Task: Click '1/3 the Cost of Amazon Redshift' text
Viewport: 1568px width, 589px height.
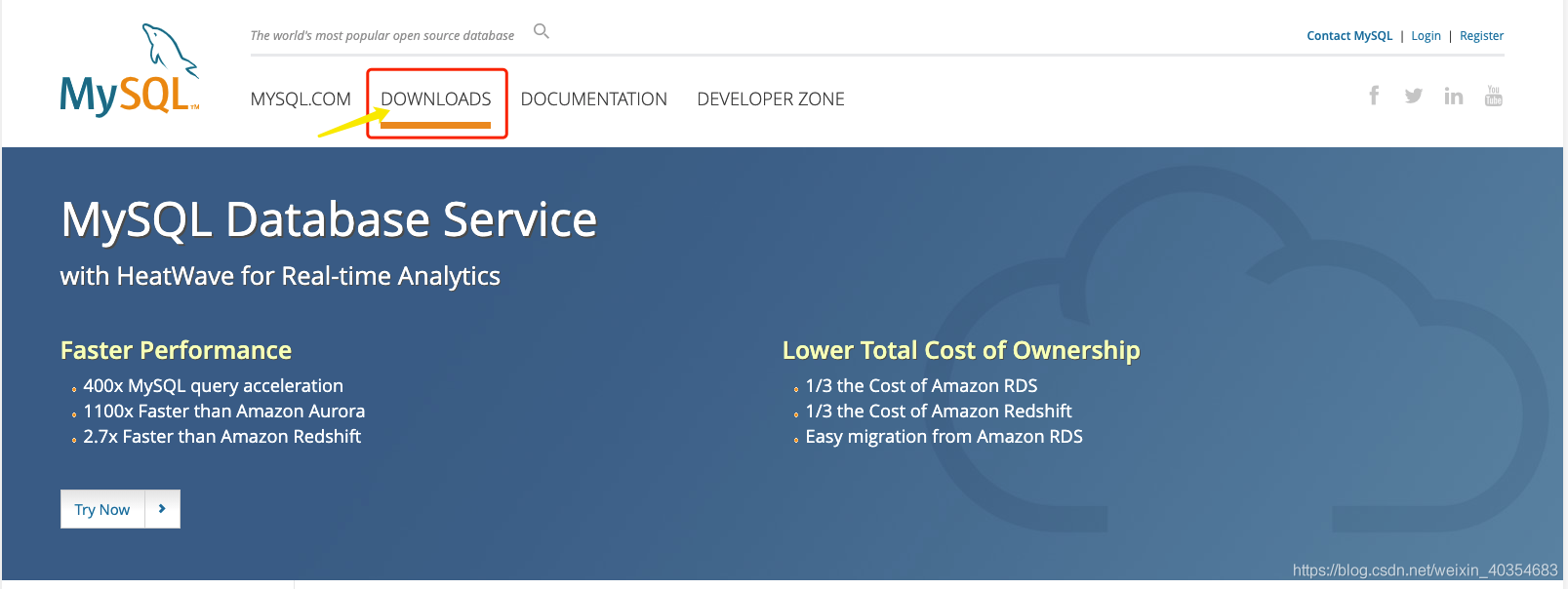Action: 939,412
